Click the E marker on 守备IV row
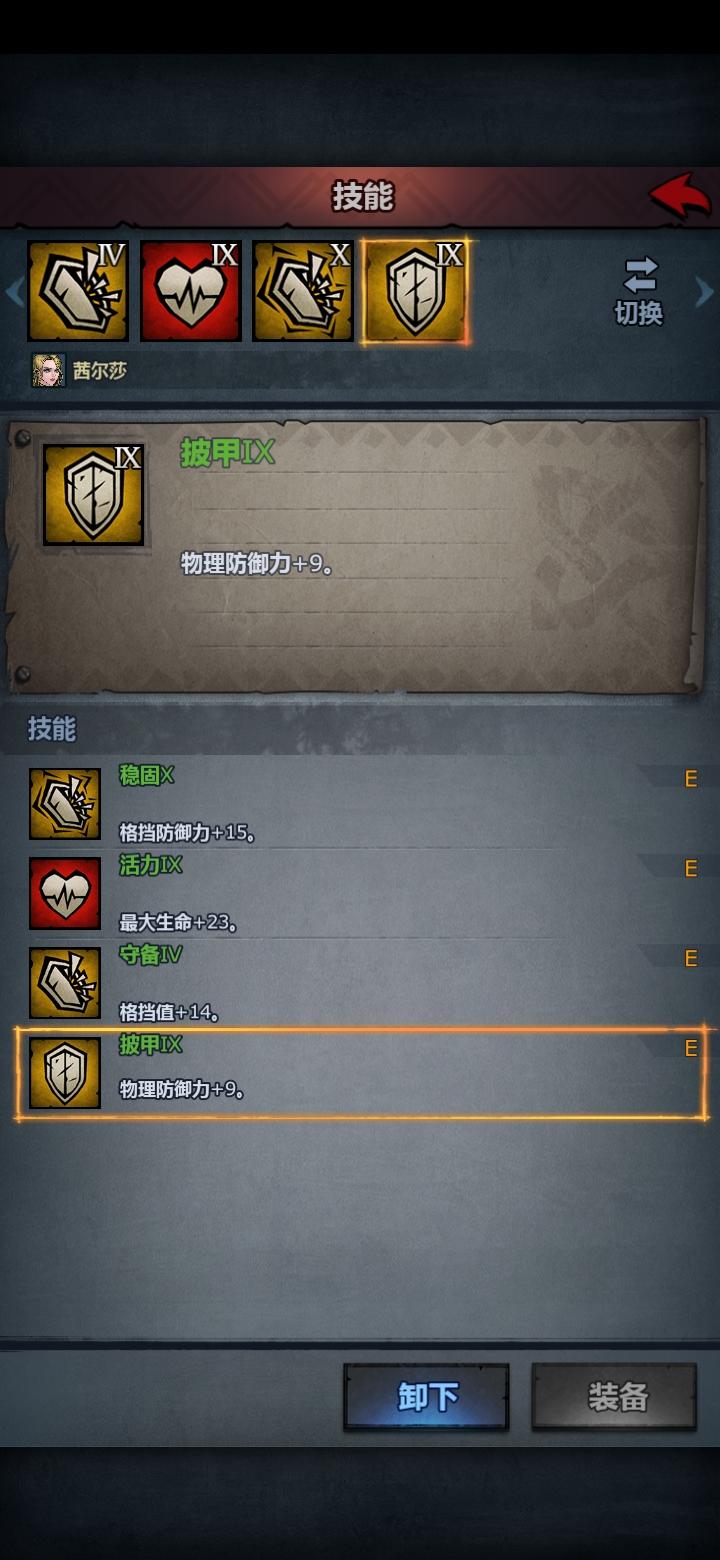720x1560 pixels. pyautogui.click(x=690, y=959)
